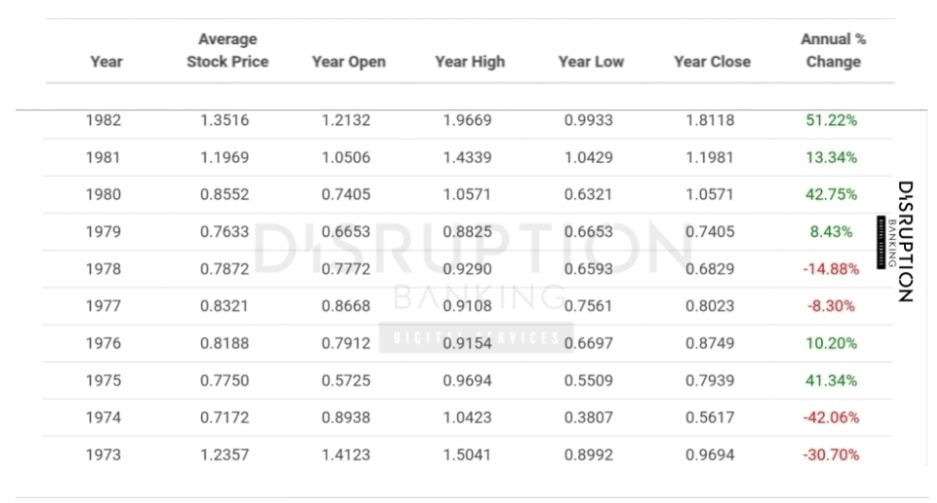Click the 1973 year cell
Screen dimensions: 937x503
(x=103, y=454)
